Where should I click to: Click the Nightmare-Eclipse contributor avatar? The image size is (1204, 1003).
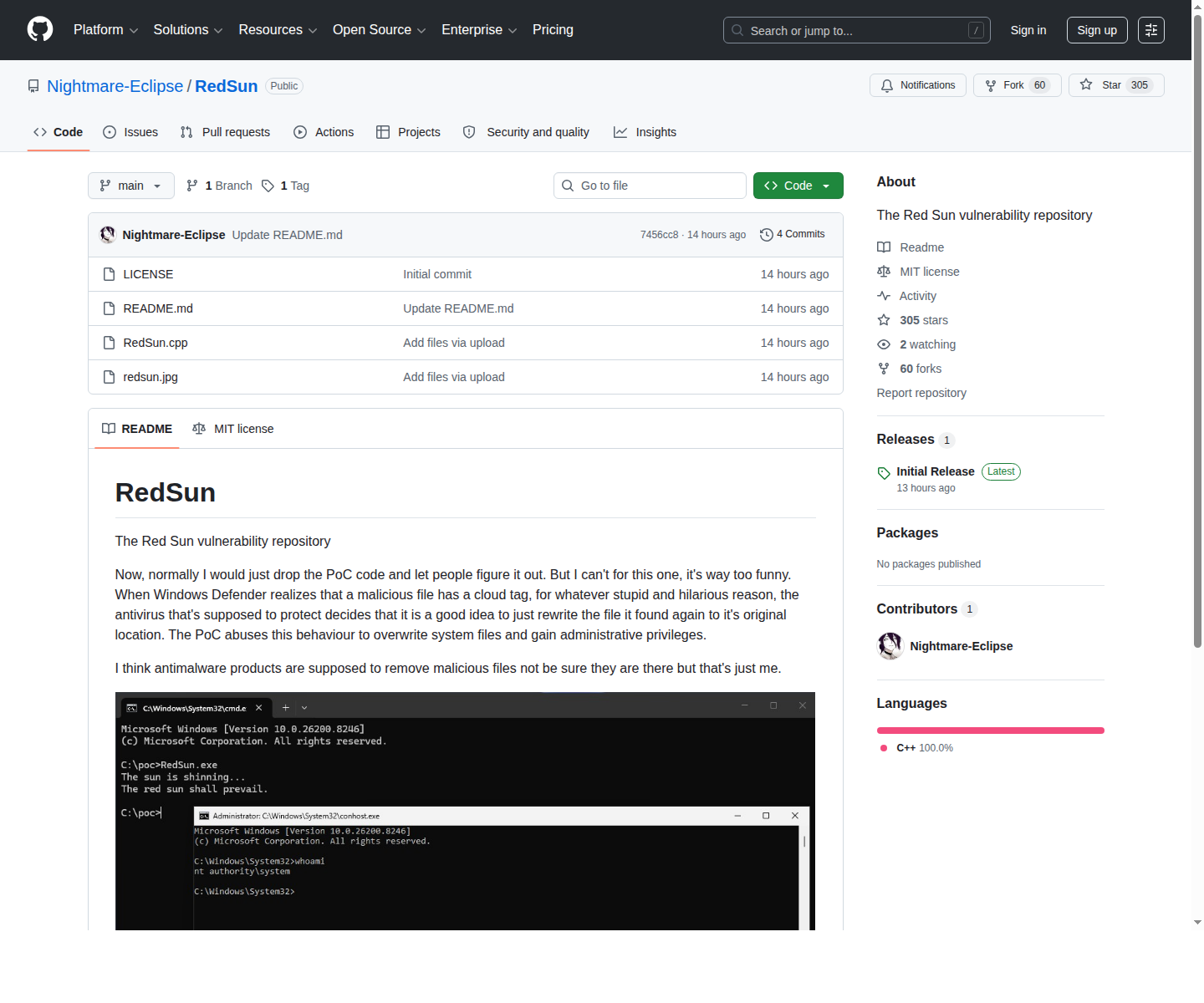pyautogui.click(x=890, y=646)
